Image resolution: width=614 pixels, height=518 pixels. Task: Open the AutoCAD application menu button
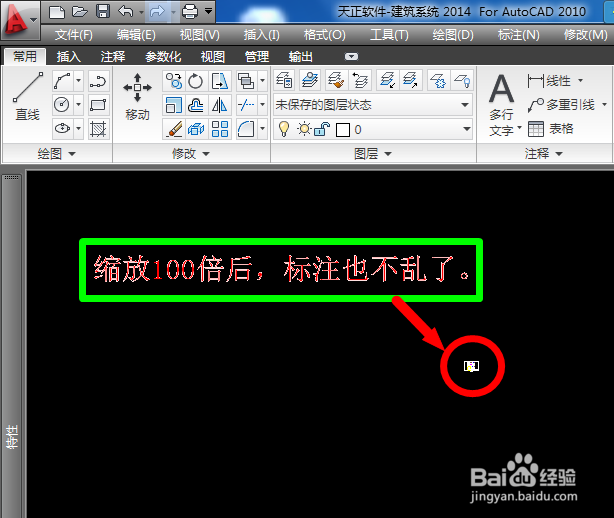[x=20, y=20]
